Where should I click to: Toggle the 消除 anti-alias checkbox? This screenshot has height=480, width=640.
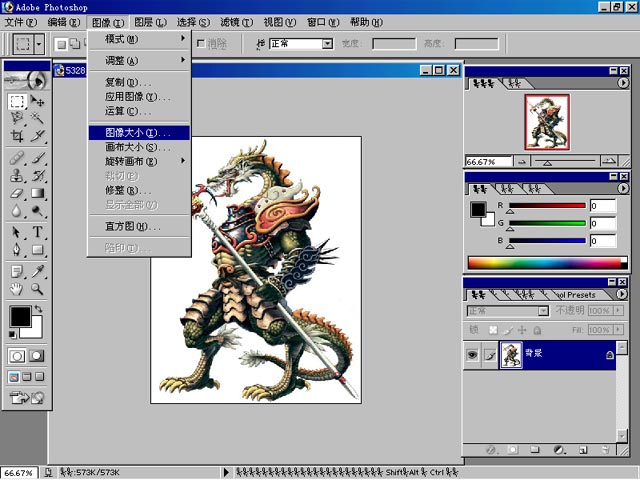click(x=200, y=43)
